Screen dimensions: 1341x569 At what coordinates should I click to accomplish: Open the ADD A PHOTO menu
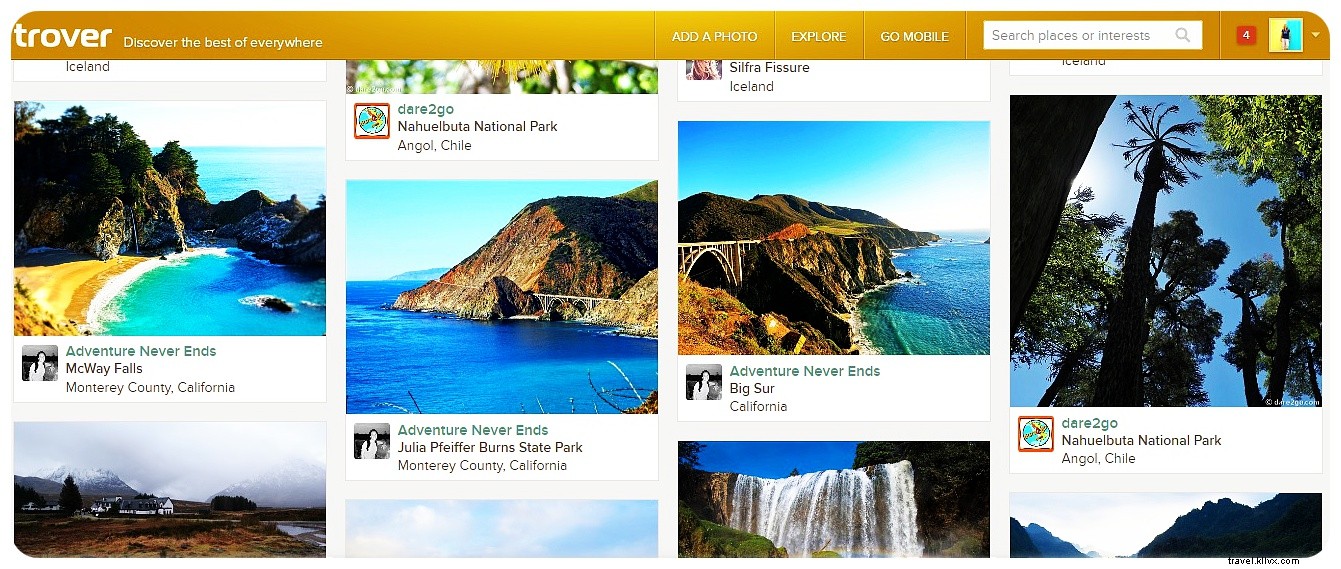(x=714, y=36)
